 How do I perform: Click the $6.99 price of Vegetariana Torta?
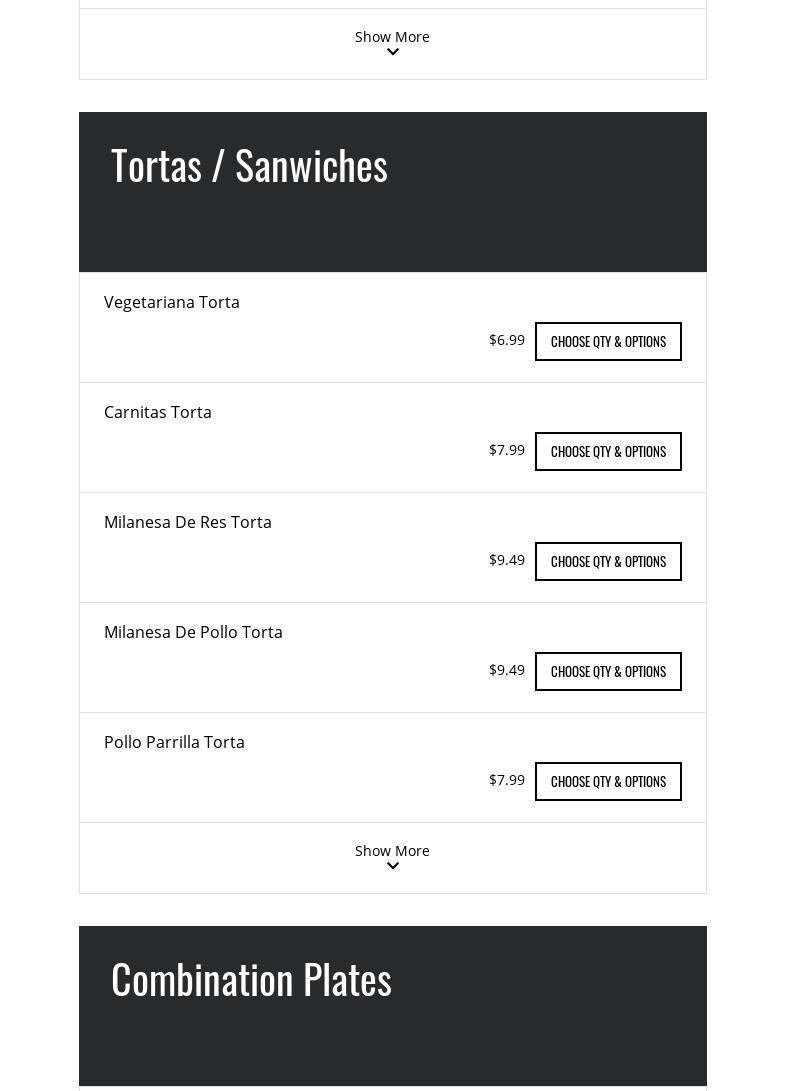point(507,340)
